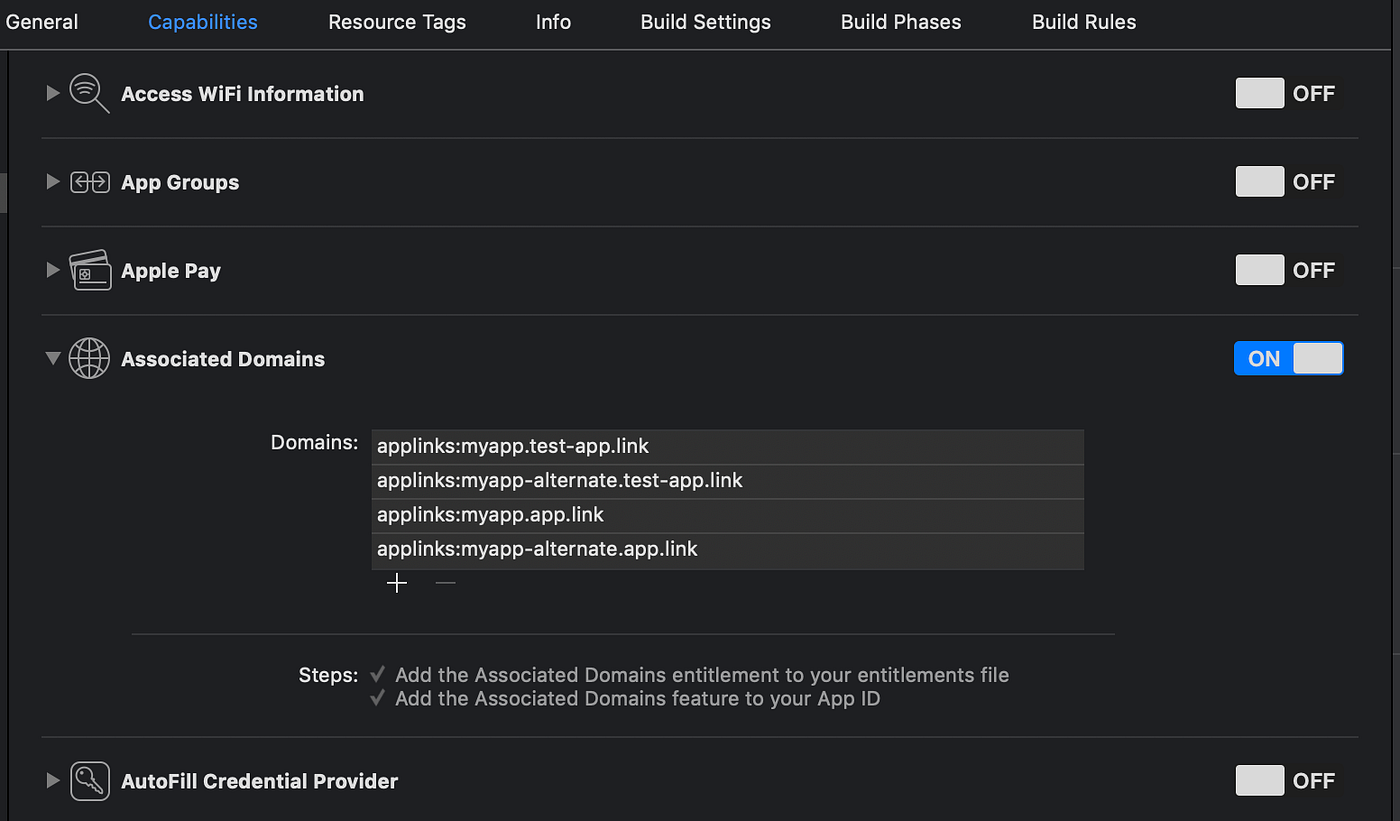Image resolution: width=1400 pixels, height=821 pixels.
Task: Expand the AutoFill Credential Provider section
Action: [52, 780]
